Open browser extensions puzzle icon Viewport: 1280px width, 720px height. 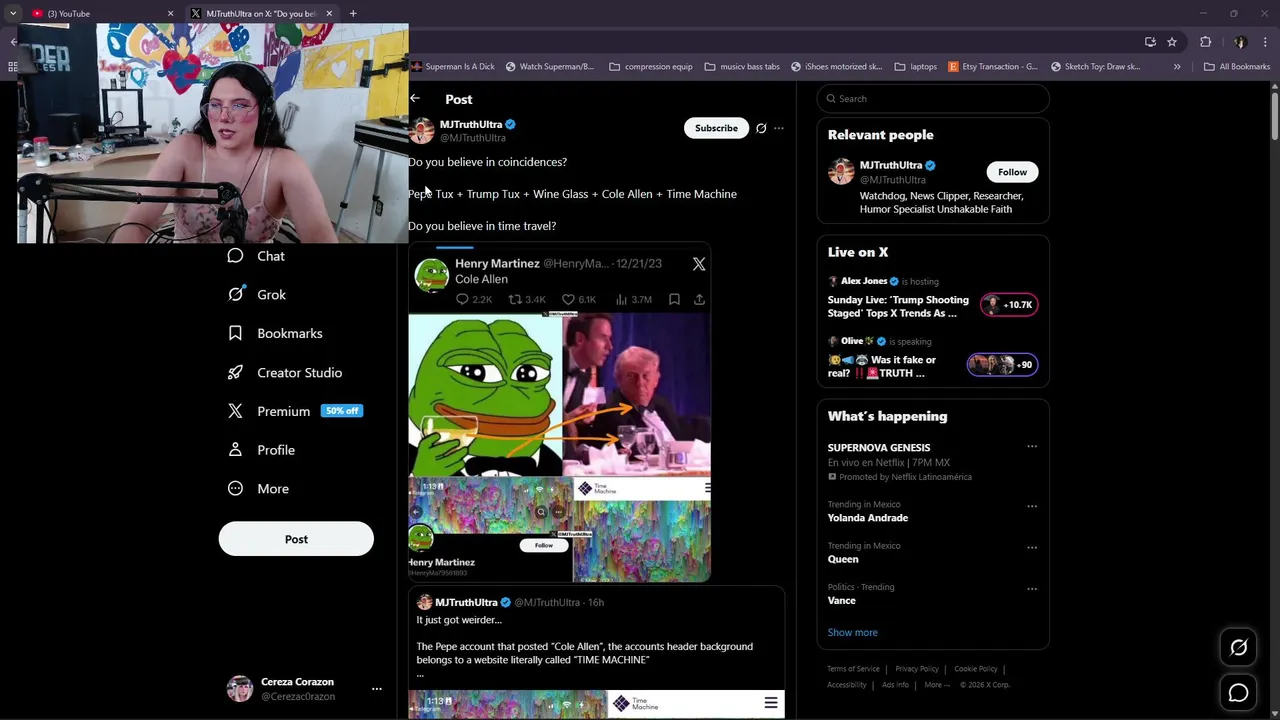tap(1205, 42)
